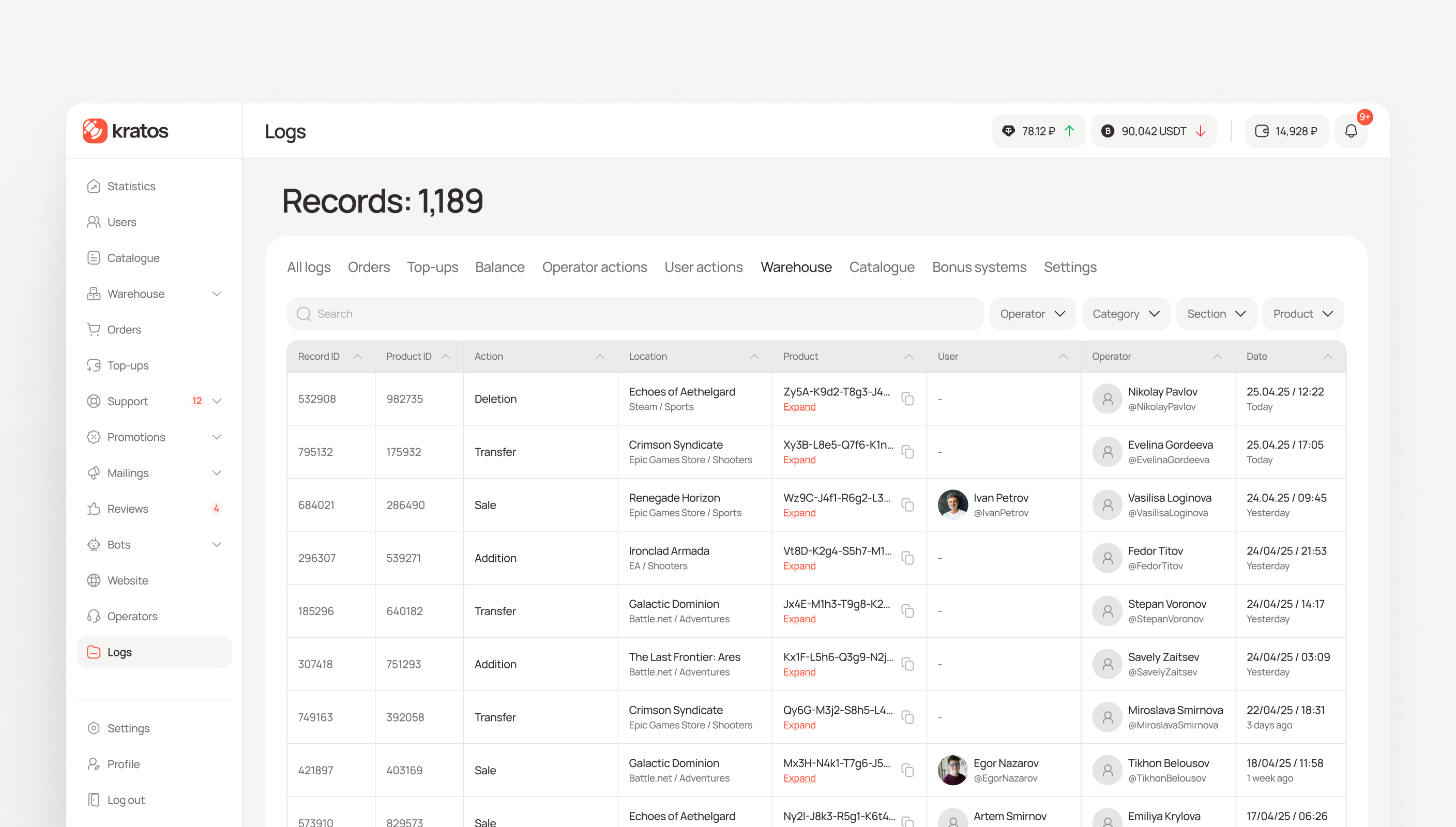Expand product key for record 296307
Screen dimensions: 1456x827
tap(799, 566)
